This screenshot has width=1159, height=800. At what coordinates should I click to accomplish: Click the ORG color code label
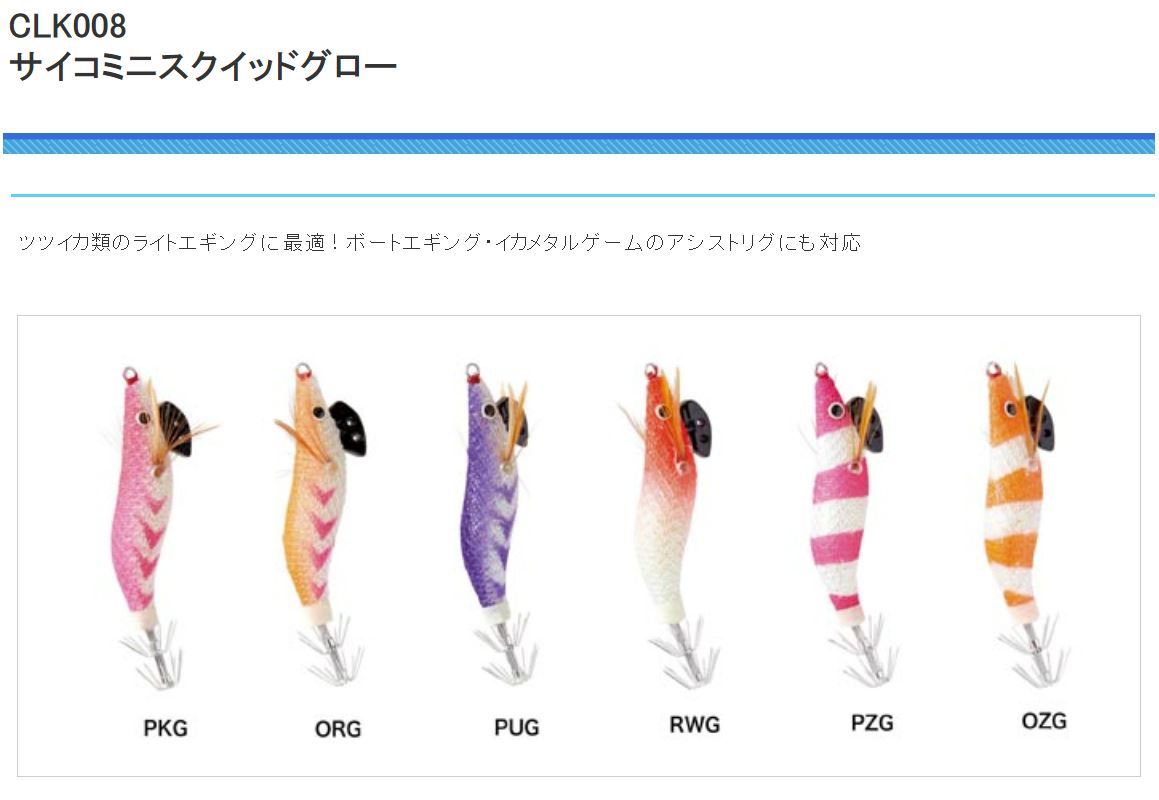[x=338, y=729]
